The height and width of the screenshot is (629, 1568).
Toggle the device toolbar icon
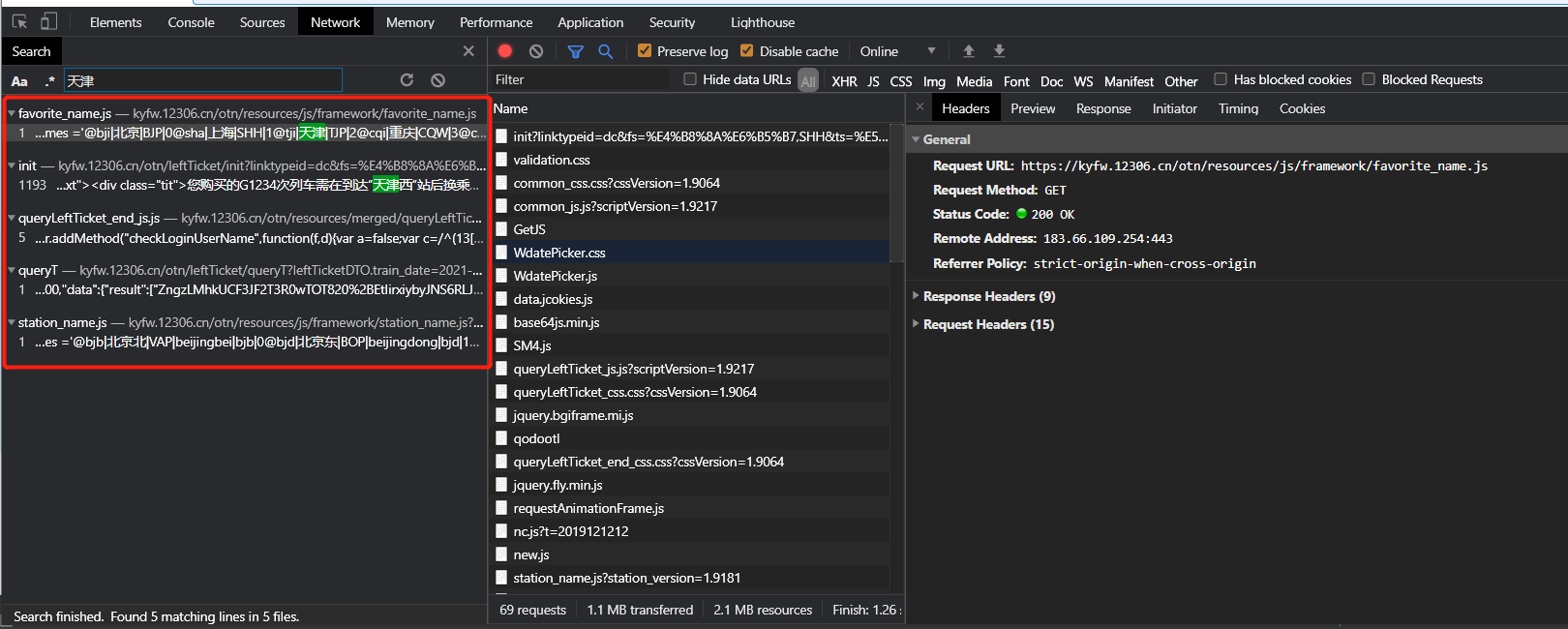(48, 21)
